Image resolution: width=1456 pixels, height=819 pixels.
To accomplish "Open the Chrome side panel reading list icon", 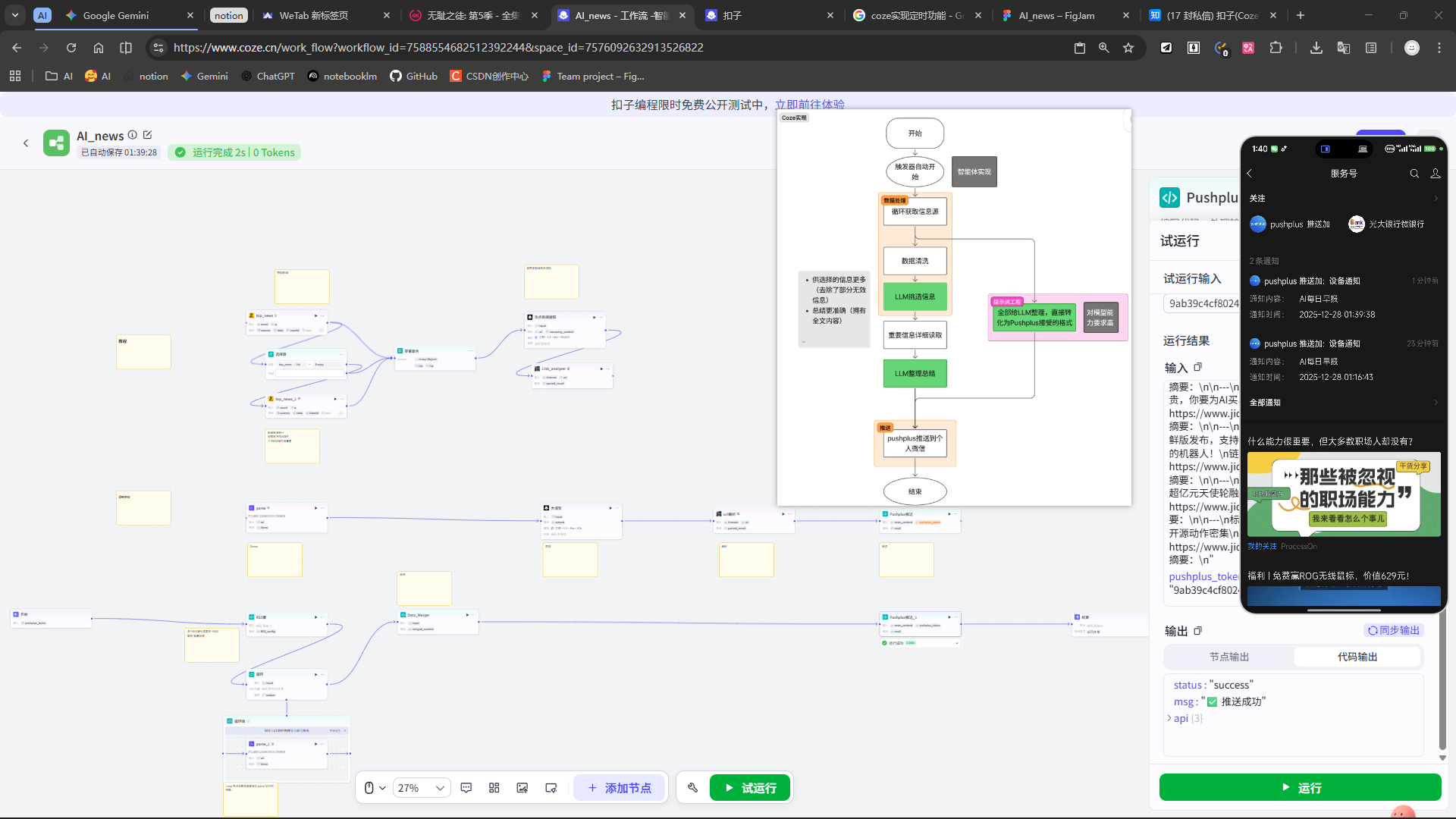I will point(1371,48).
